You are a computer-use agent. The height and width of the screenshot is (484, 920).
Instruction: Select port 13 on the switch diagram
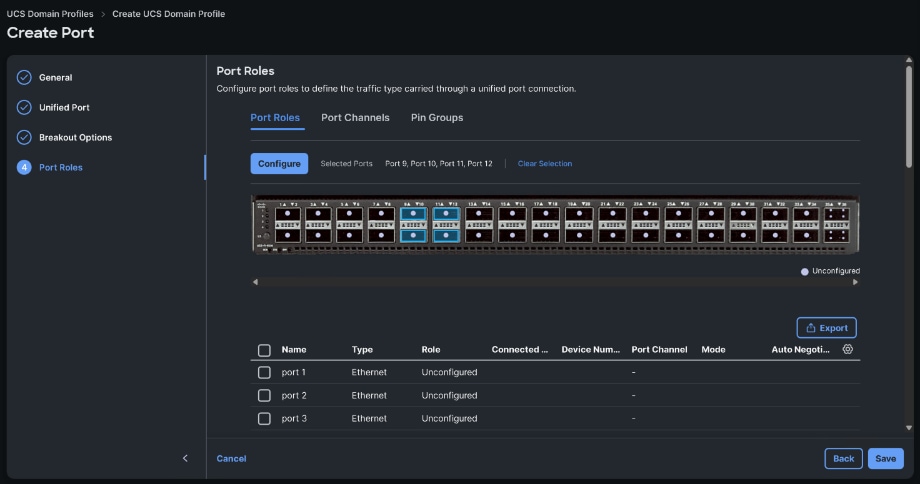pyautogui.click(x=479, y=214)
